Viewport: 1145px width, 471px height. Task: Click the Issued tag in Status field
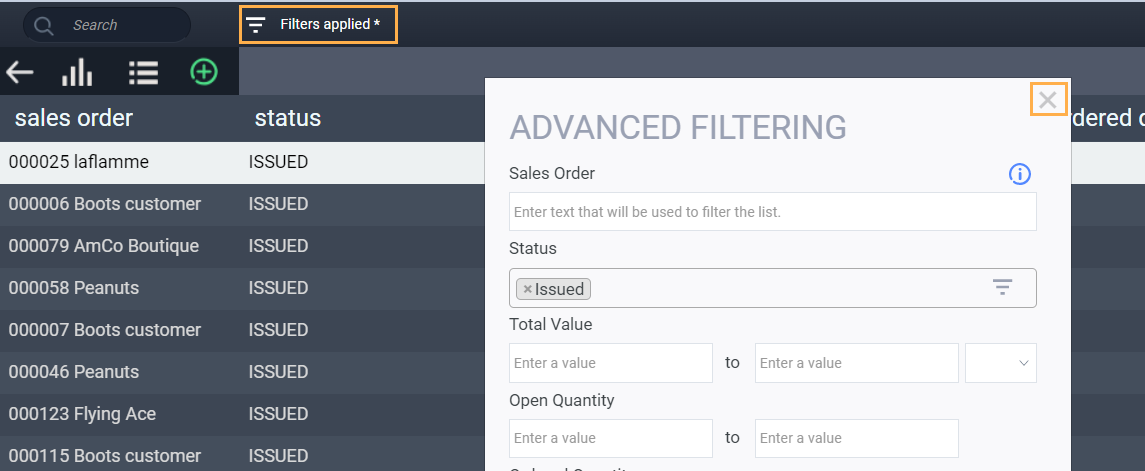coord(554,289)
